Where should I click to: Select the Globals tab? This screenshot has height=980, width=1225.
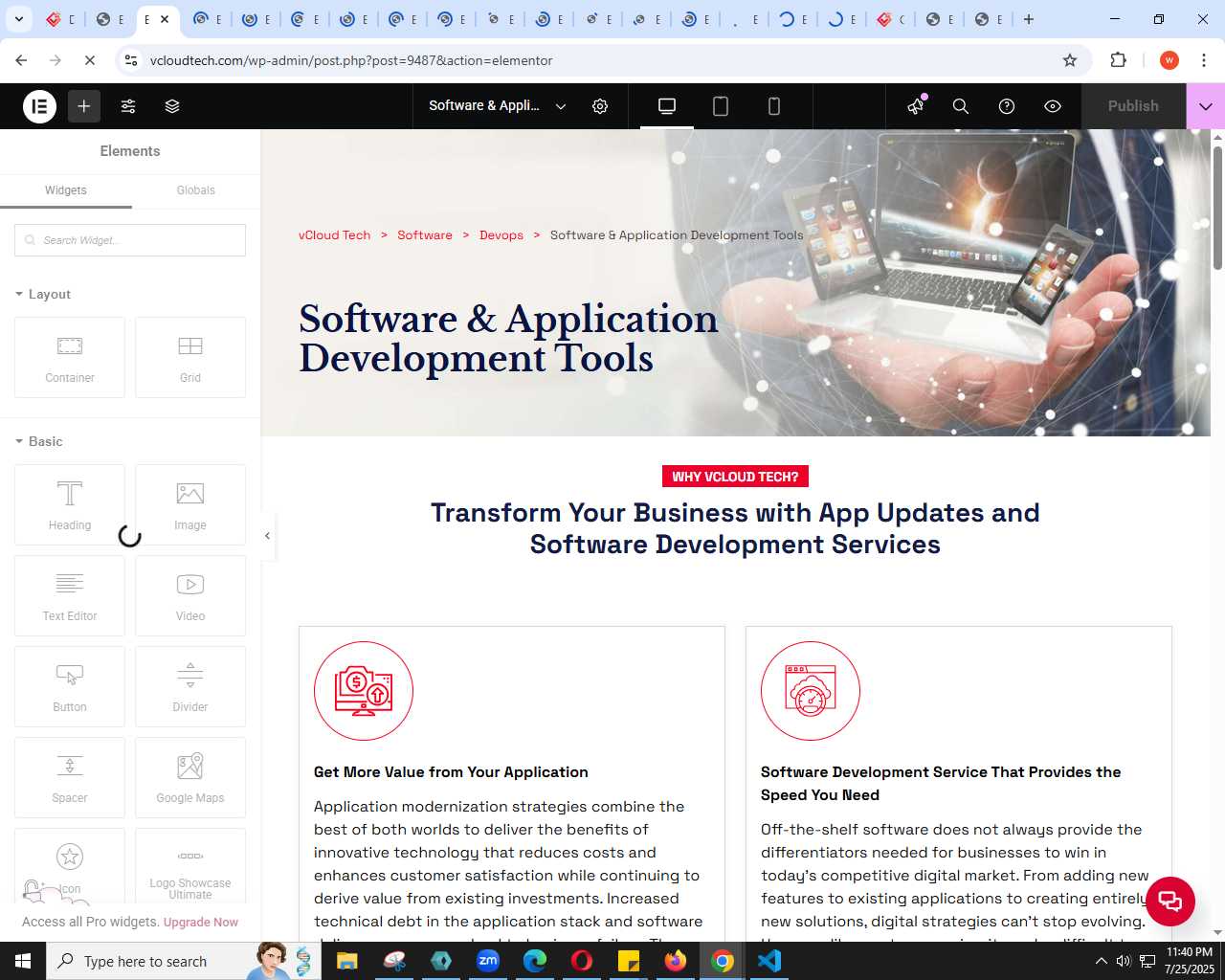click(x=196, y=190)
